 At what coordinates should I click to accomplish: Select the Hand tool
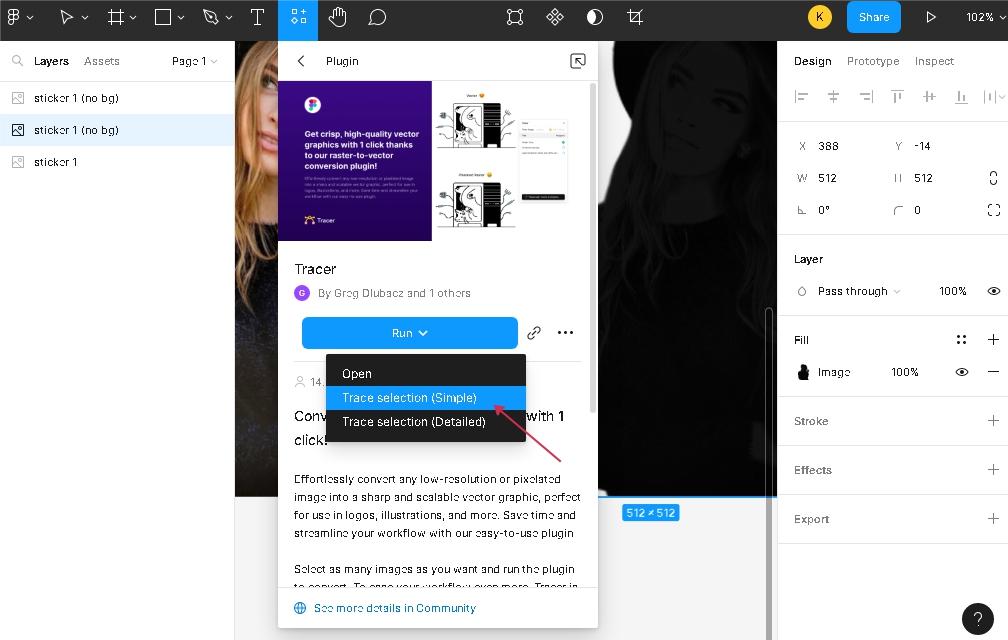[x=338, y=17]
